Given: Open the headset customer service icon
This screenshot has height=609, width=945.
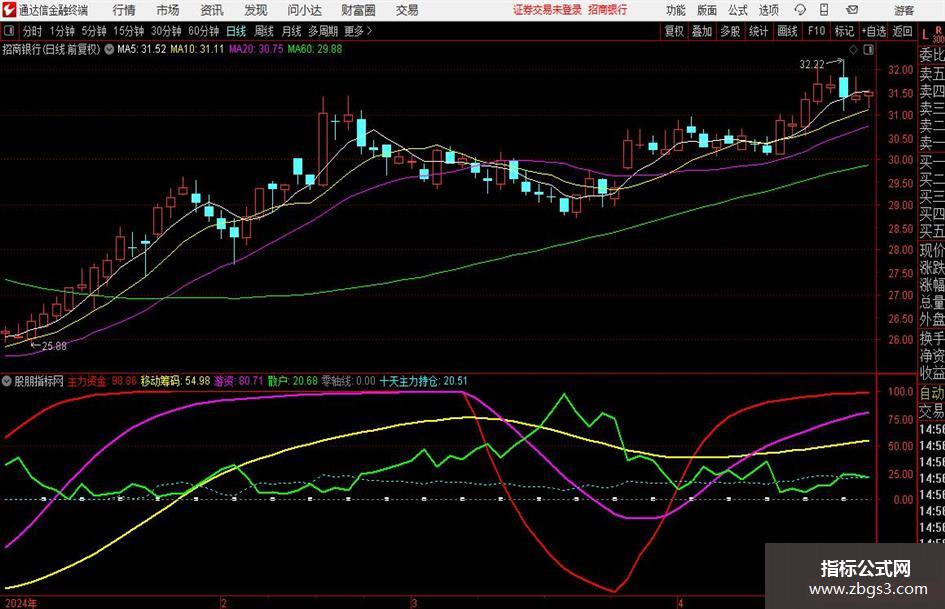Looking at the screenshot, I should coord(800,10).
